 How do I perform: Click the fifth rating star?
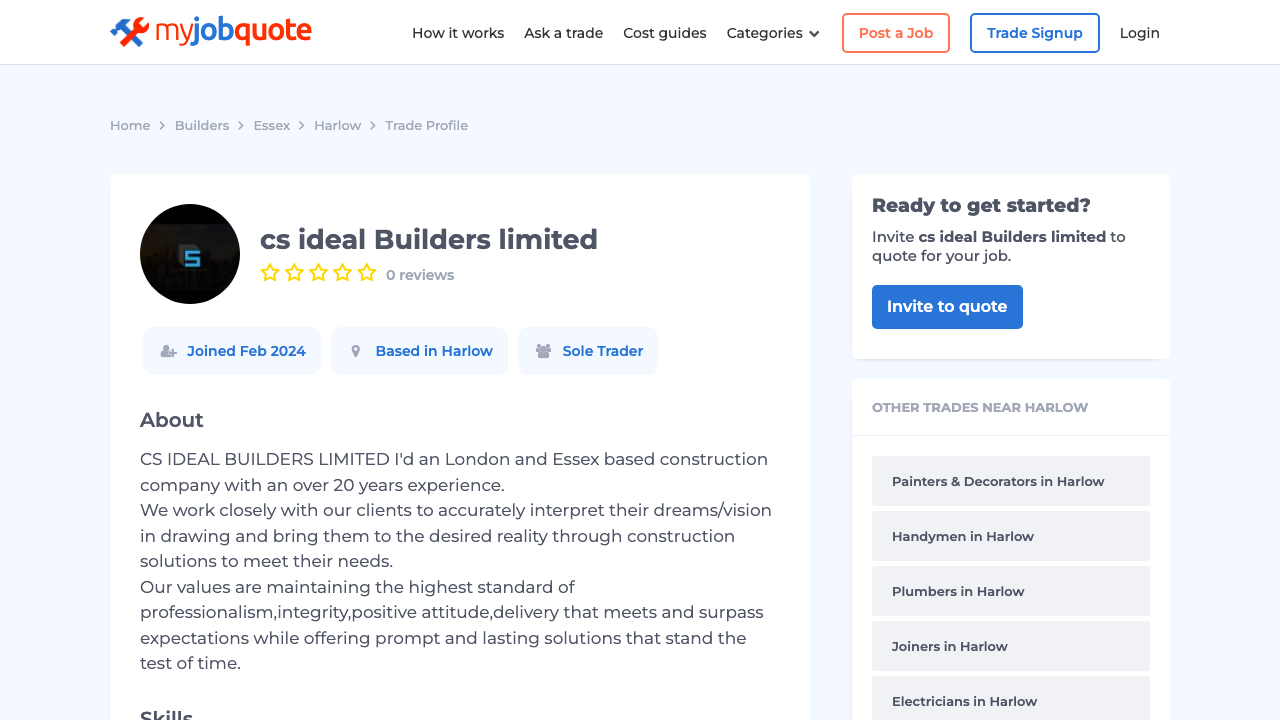(367, 271)
